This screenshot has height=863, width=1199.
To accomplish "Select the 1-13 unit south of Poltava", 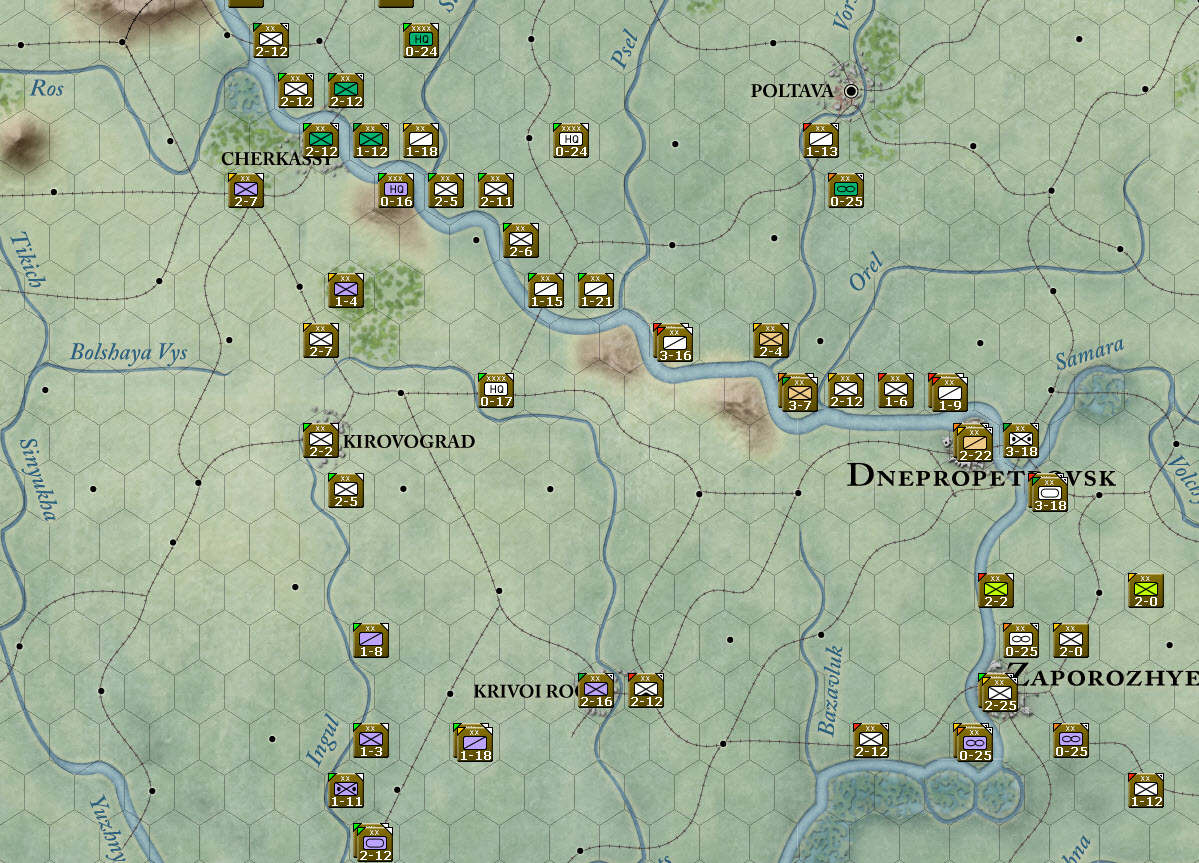I will click(821, 141).
